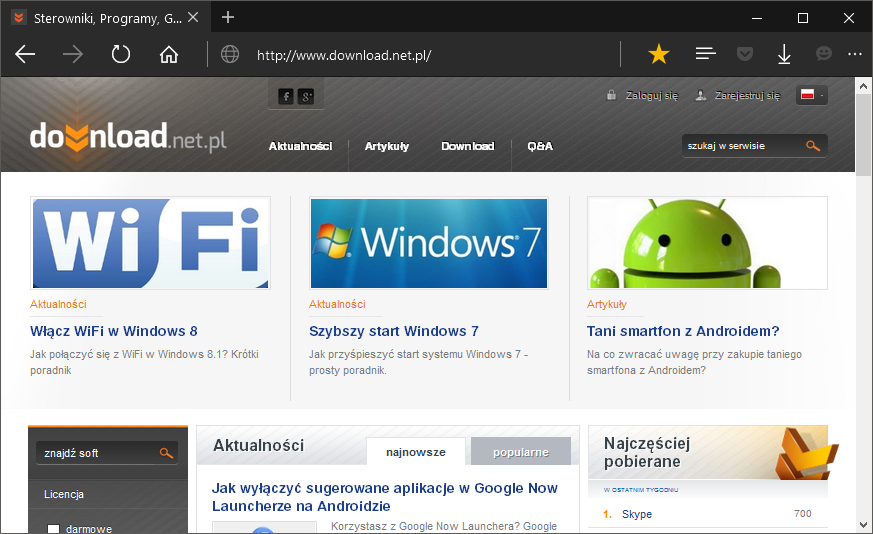Switch to the popularne tab

point(521,452)
